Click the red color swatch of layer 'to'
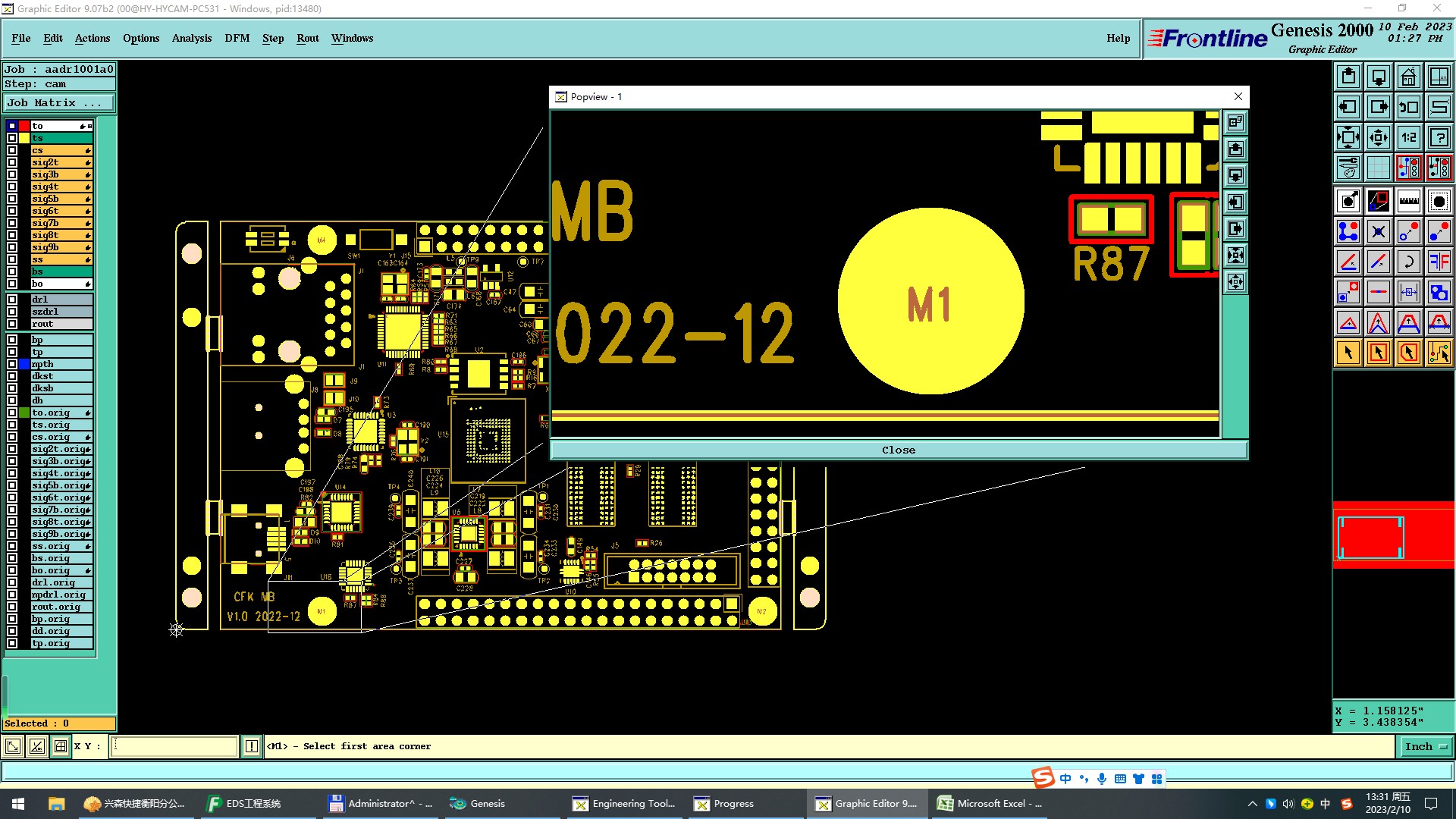Image resolution: width=1456 pixels, height=819 pixels. (24, 126)
